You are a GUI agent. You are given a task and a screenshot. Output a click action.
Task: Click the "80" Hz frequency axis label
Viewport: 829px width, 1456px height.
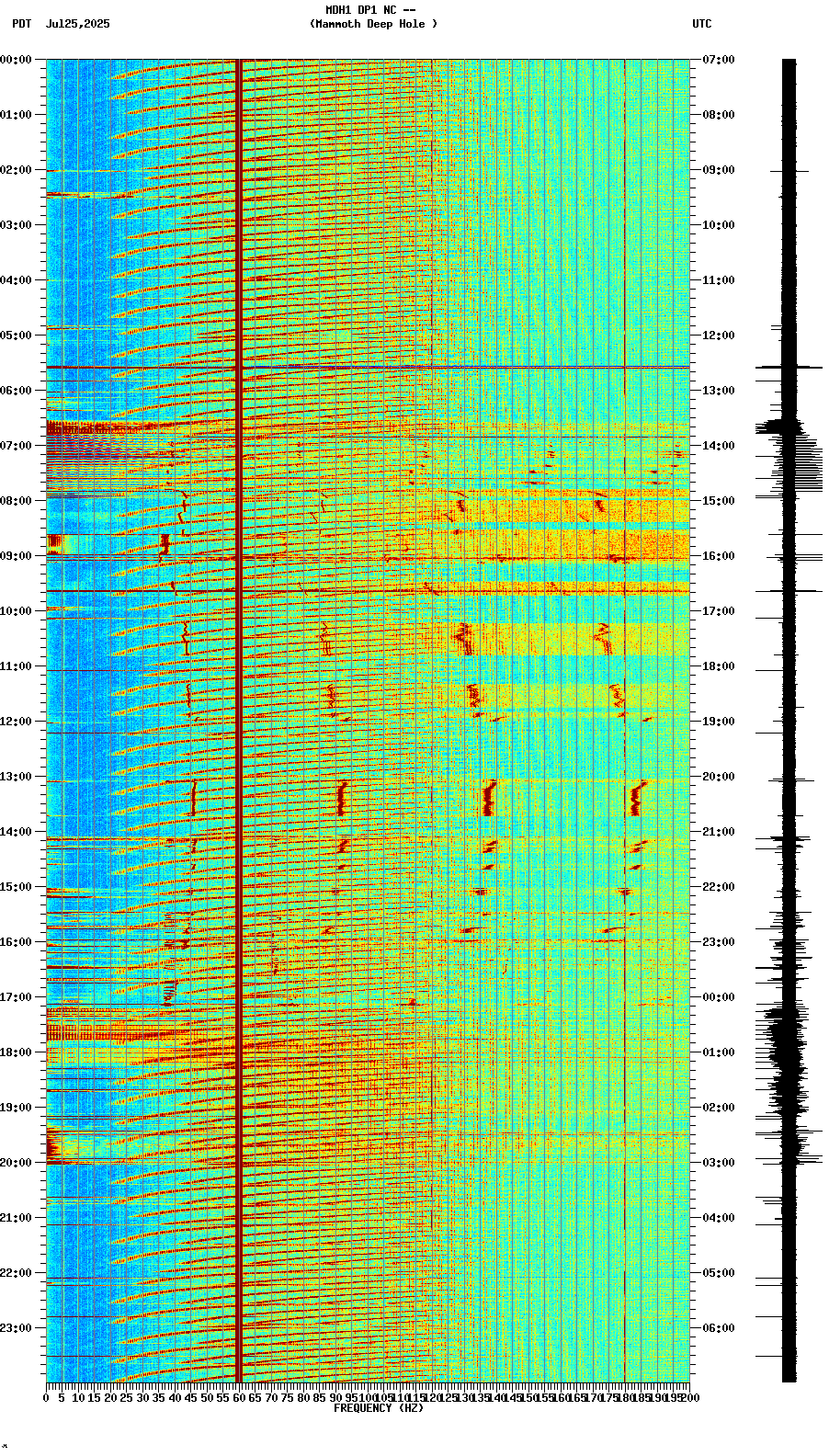click(x=303, y=1397)
